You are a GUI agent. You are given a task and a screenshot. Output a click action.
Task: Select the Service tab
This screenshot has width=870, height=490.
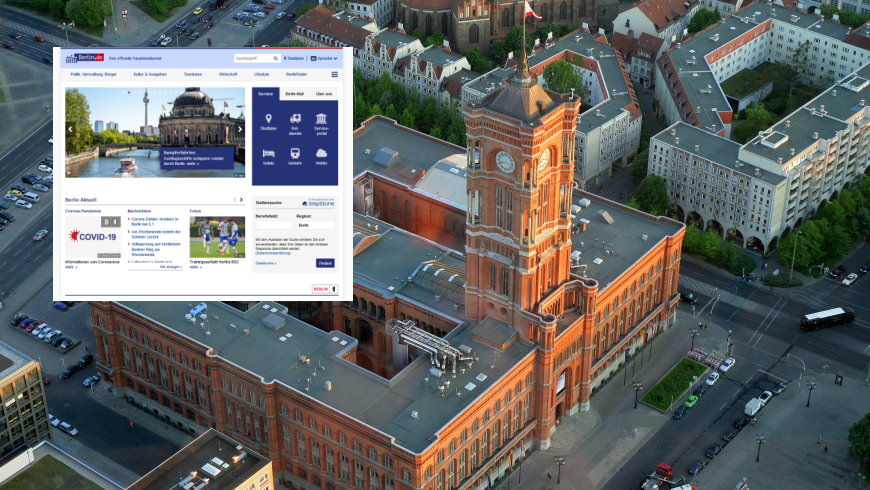266,94
